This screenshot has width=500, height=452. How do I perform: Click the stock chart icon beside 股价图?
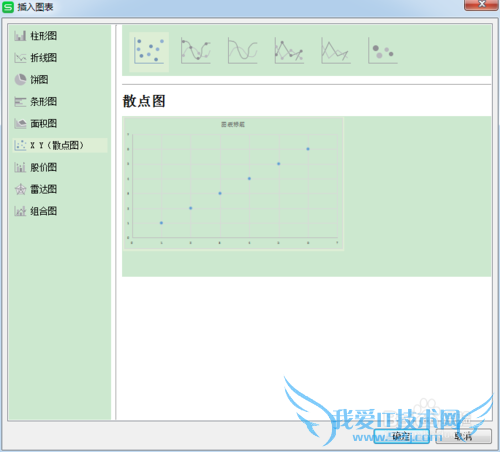[20, 167]
